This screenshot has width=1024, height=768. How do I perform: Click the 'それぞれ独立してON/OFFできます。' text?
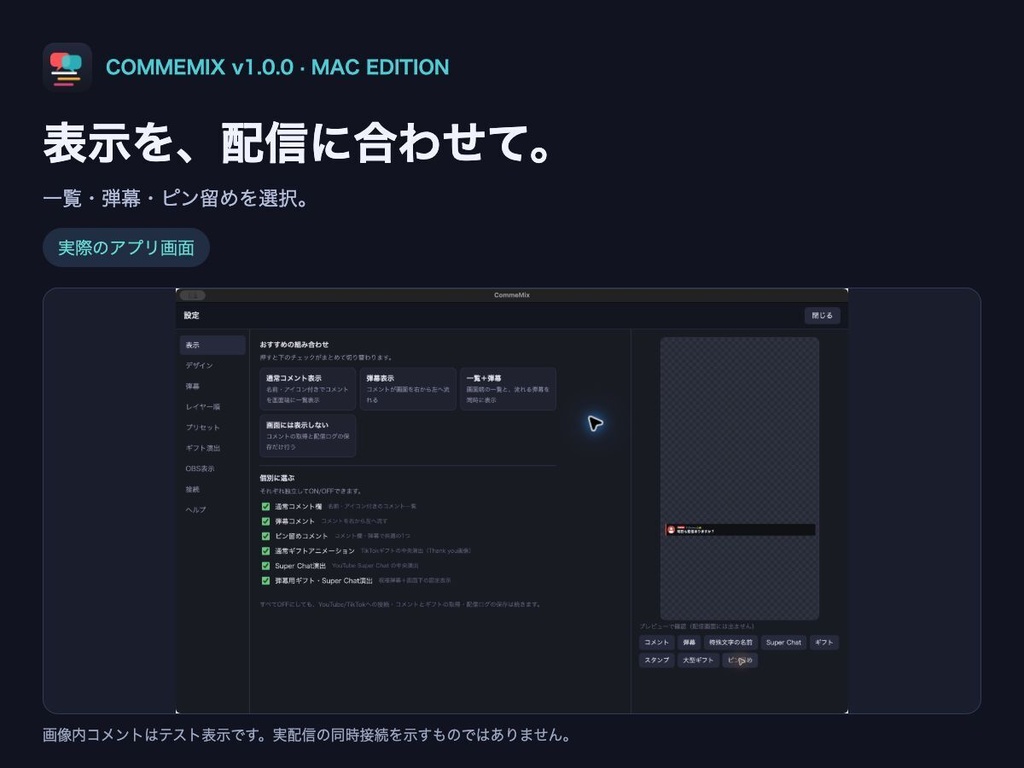pyautogui.click(x=310, y=491)
